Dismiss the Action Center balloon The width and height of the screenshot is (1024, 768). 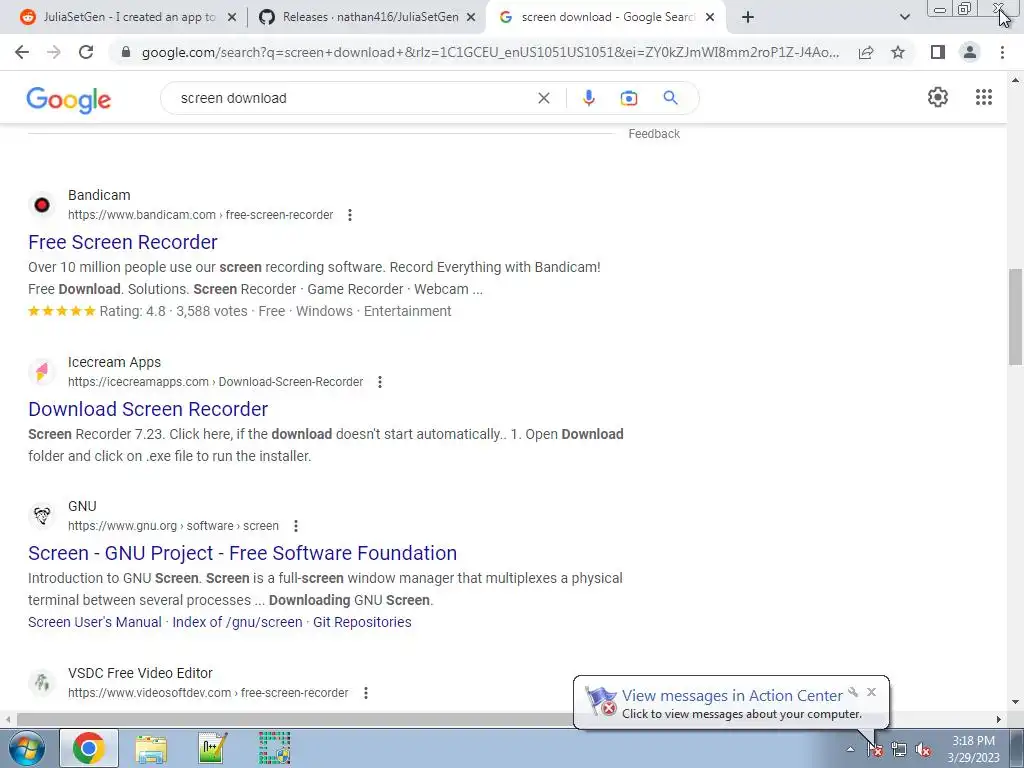871,692
